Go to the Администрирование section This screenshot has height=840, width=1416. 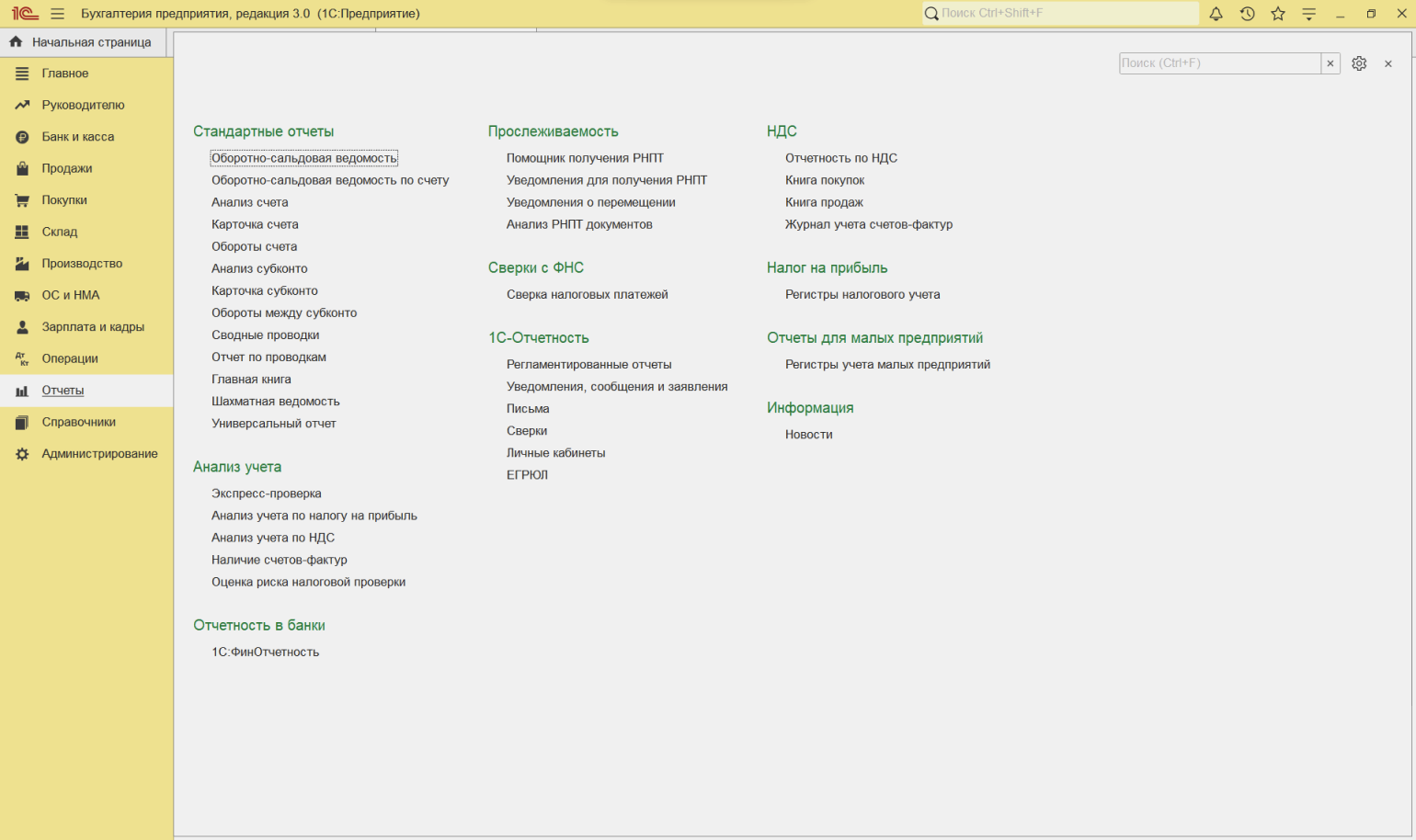[x=99, y=454]
